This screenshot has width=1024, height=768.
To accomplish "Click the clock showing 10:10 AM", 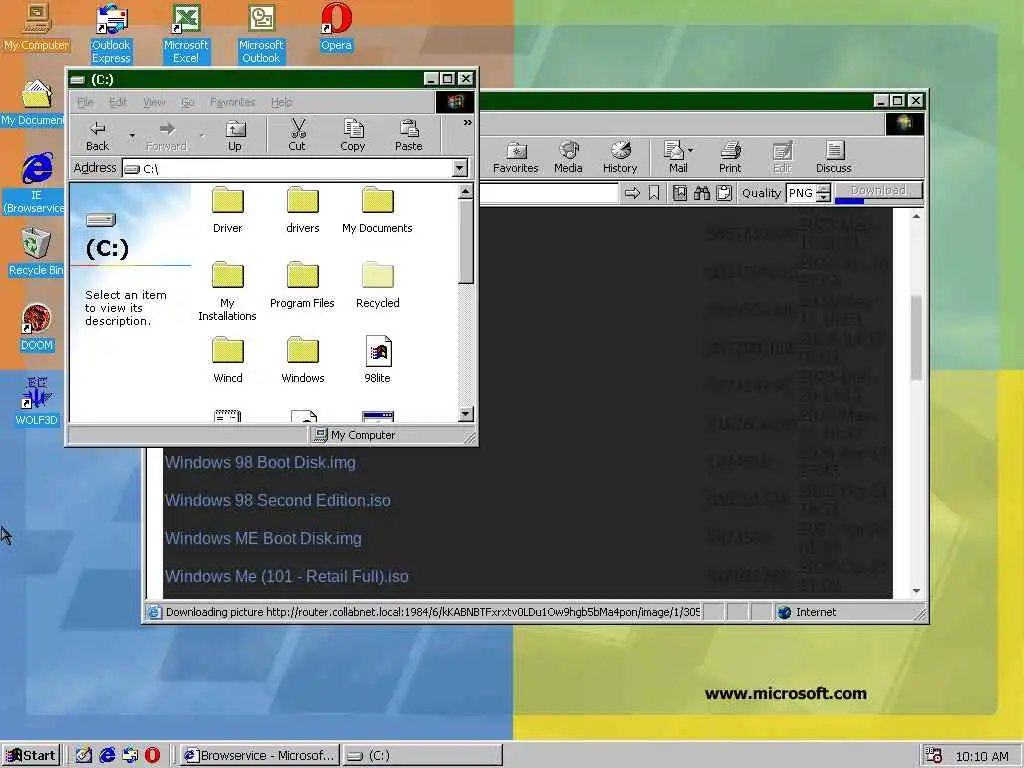I will 982,756.
